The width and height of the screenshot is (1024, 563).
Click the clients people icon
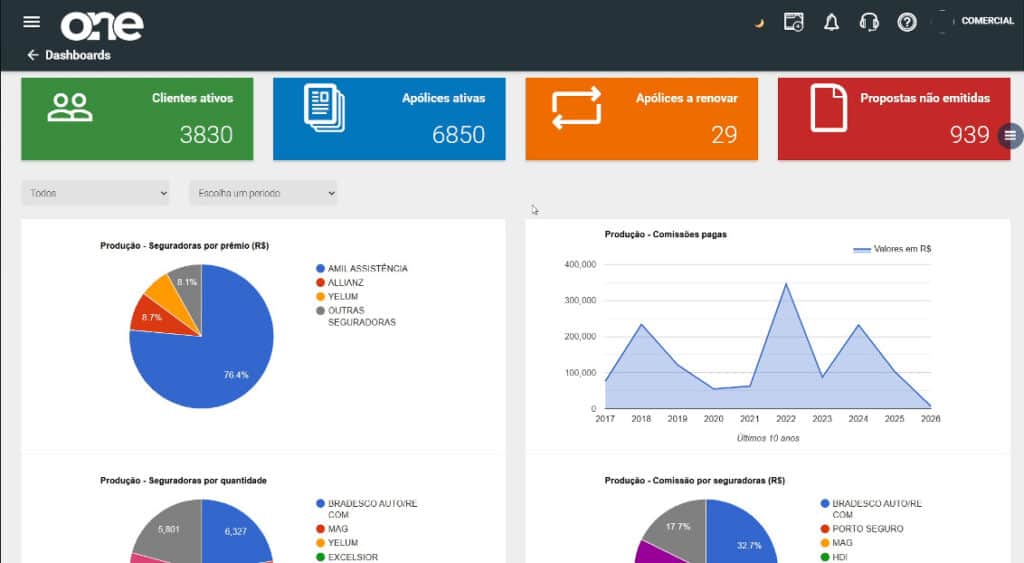click(70, 107)
